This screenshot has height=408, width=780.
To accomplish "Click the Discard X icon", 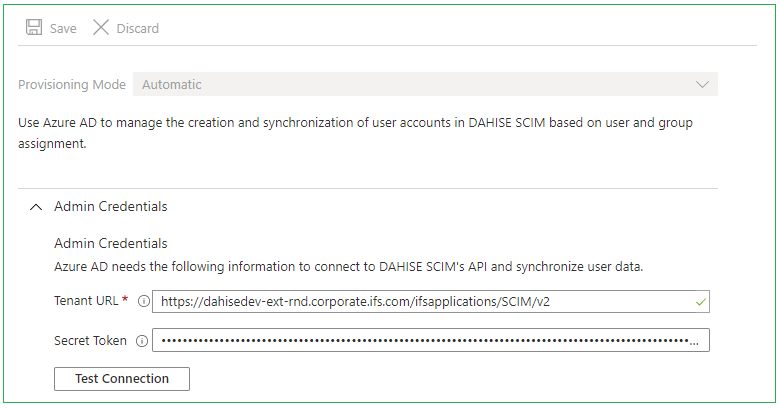I will (x=101, y=28).
